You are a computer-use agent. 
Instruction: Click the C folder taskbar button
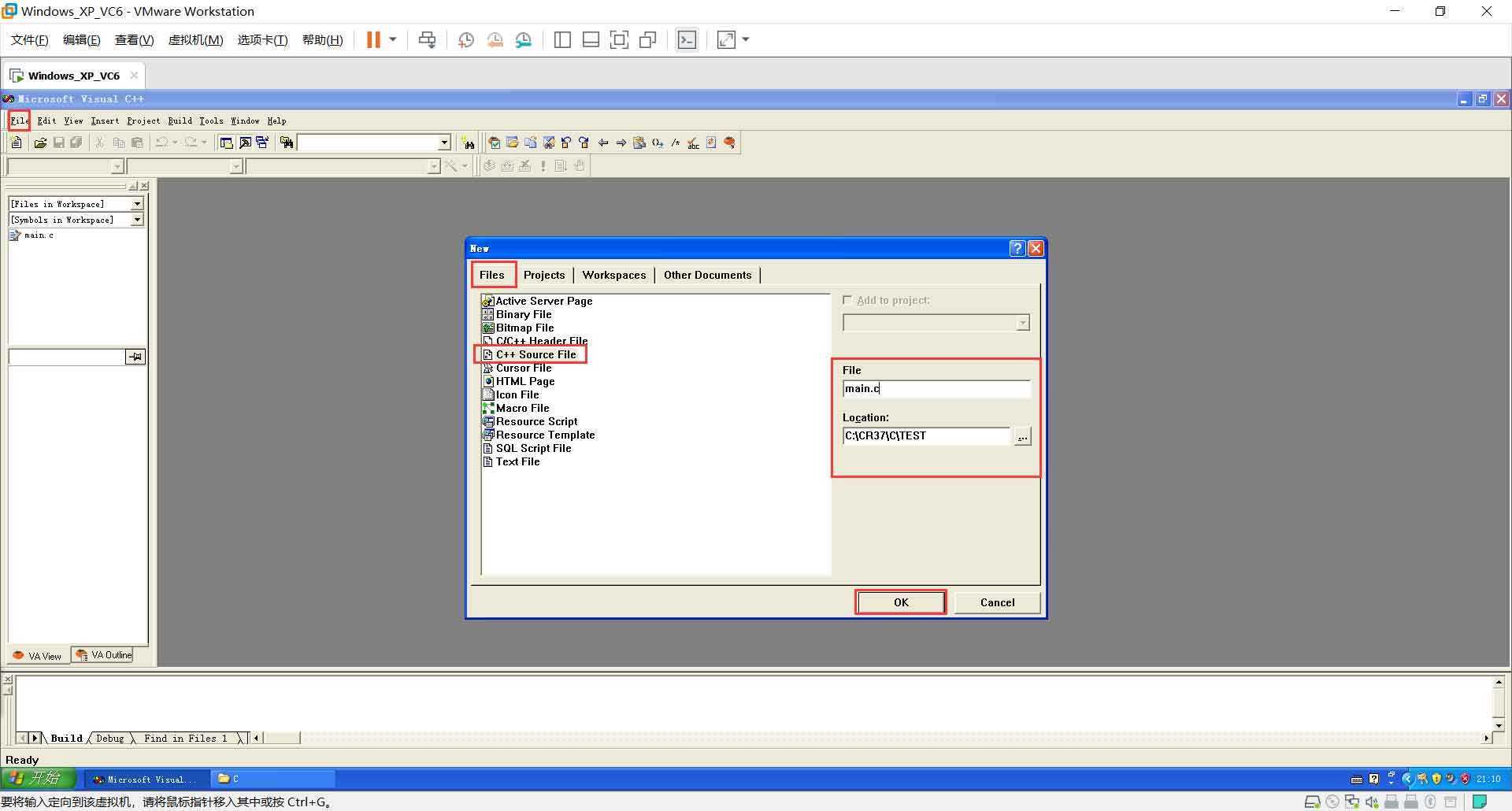coord(273,779)
